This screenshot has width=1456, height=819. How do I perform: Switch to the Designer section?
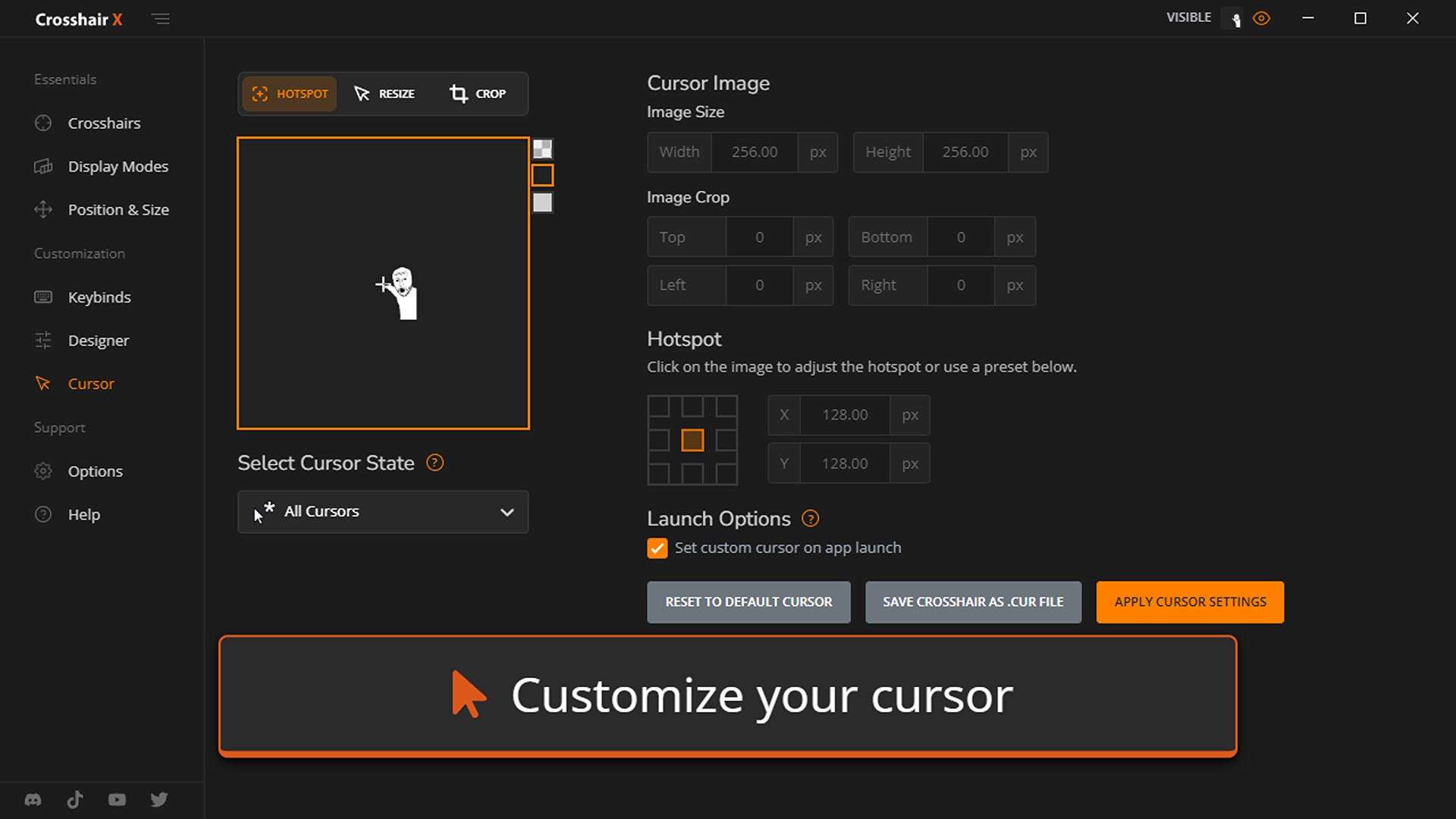[x=98, y=340]
